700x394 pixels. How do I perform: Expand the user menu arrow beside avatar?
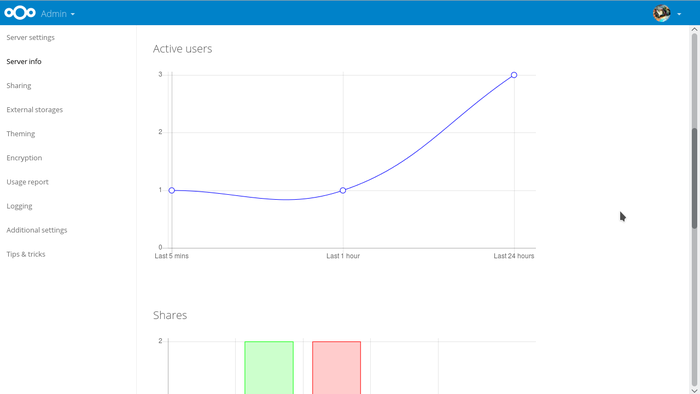pyautogui.click(x=679, y=14)
